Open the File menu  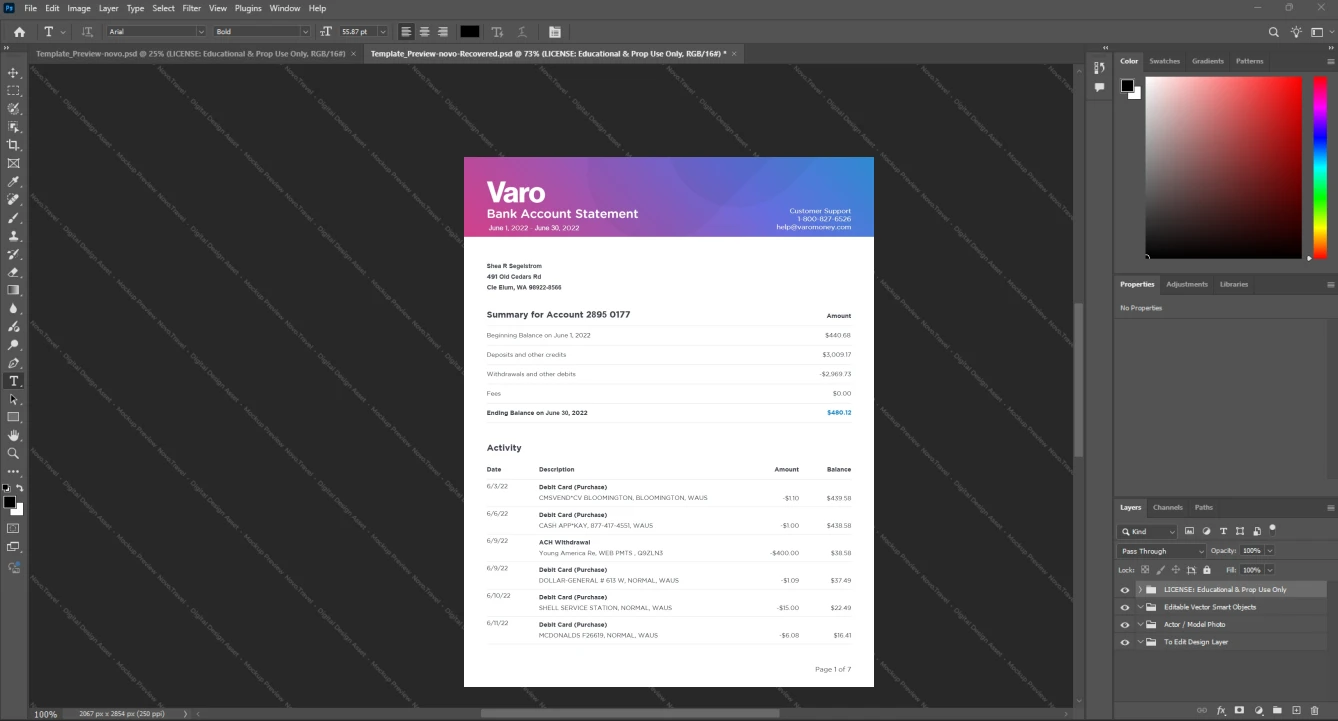click(30, 8)
